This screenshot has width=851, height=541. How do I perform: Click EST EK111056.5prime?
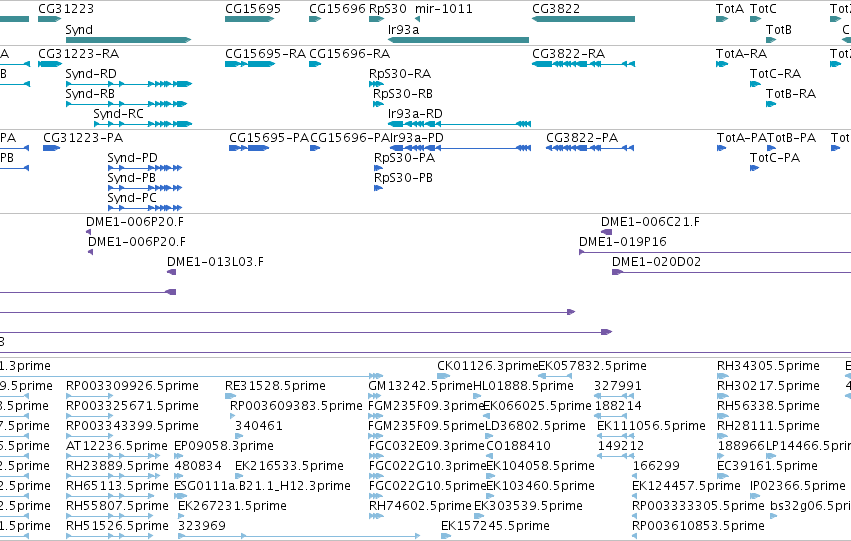(x=651, y=426)
